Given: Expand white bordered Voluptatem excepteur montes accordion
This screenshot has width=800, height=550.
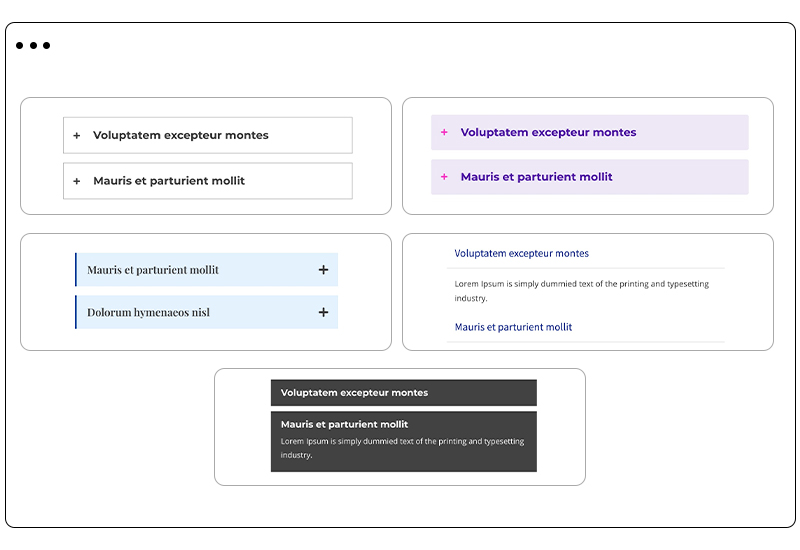Looking at the screenshot, I should (181, 136).
